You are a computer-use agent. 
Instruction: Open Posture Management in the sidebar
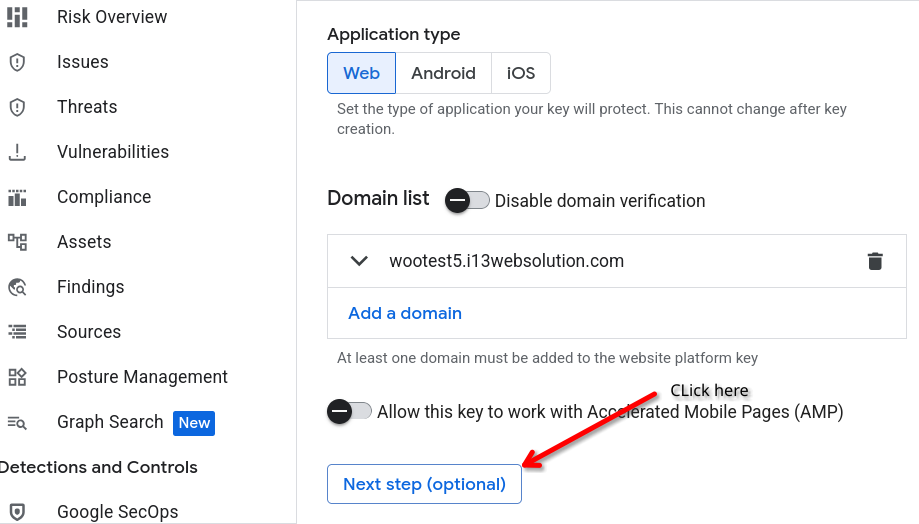[142, 377]
